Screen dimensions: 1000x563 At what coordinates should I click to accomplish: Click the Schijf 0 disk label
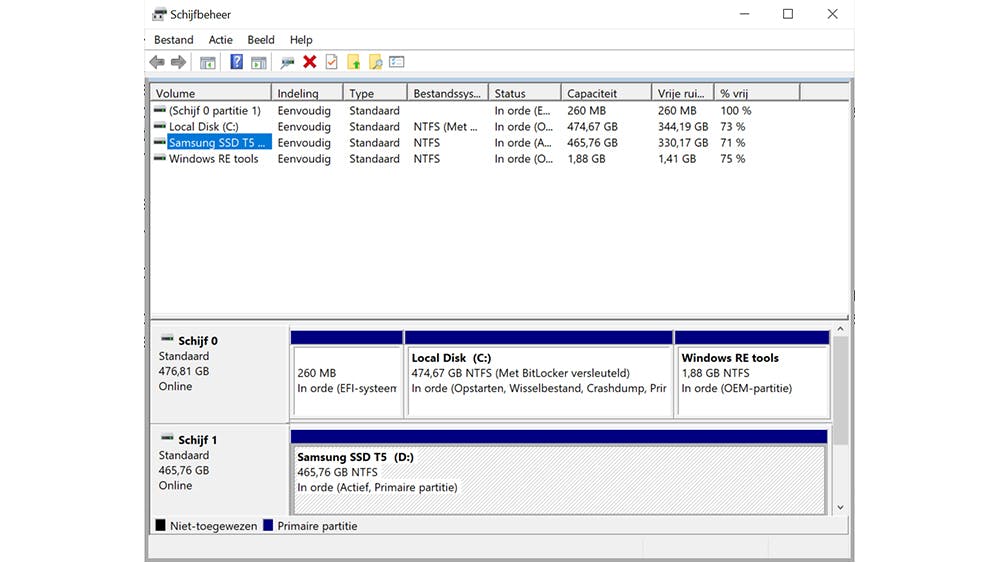point(197,341)
